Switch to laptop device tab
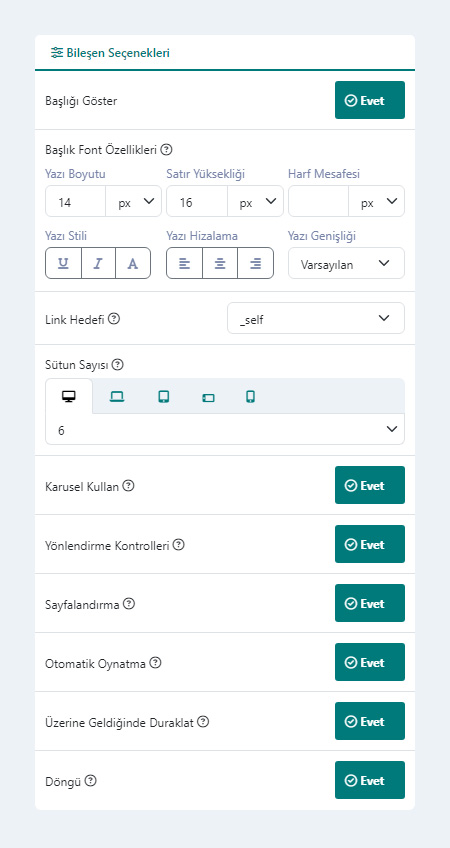Viewport: 450px width, 848px height. tap(117, 397)
